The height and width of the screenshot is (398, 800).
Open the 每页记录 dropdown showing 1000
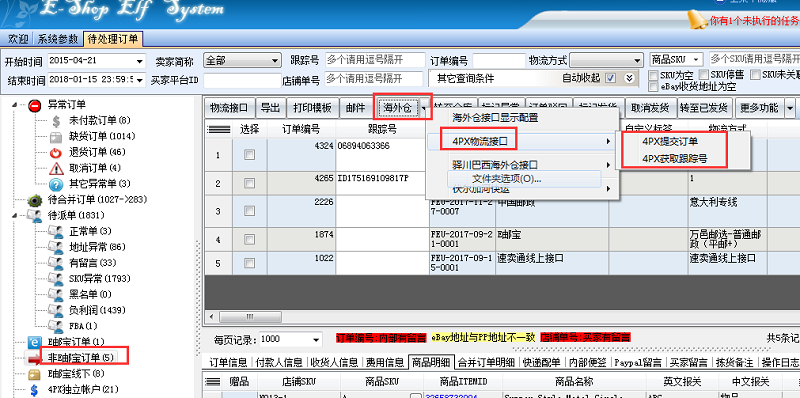[291, 339]
